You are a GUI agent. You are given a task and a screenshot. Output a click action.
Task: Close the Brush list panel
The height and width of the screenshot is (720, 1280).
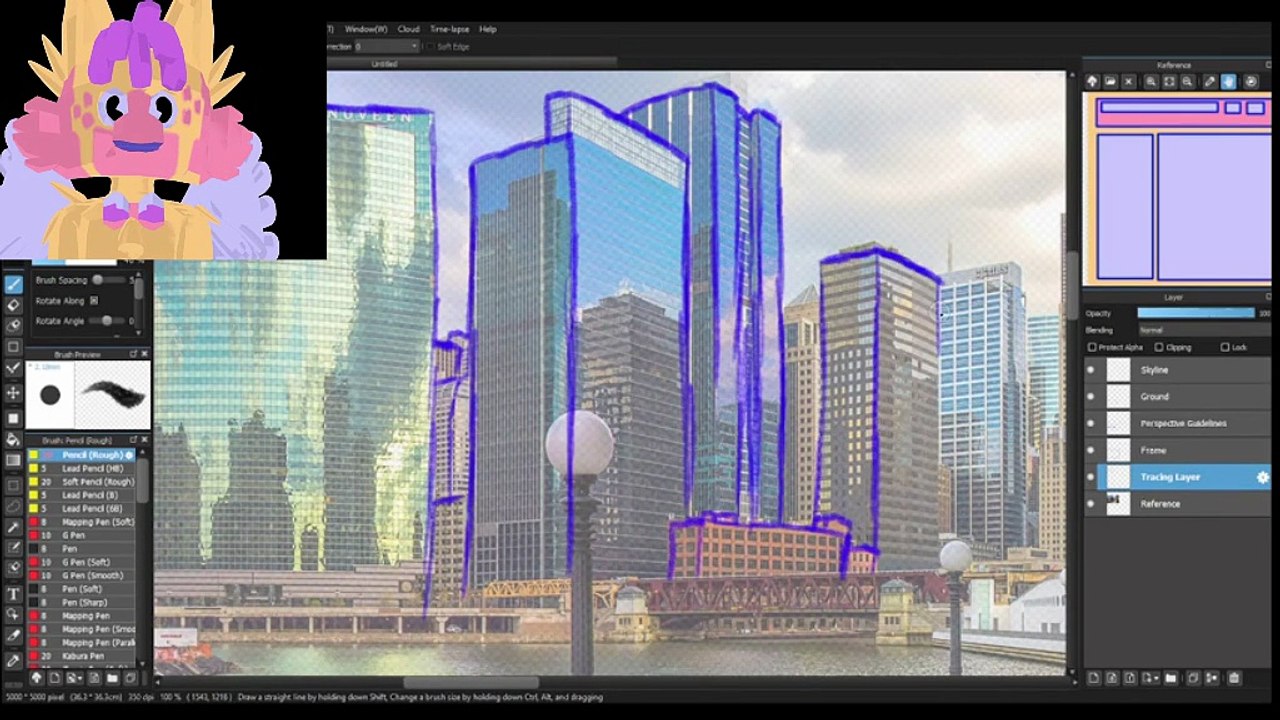pos(144,440)
